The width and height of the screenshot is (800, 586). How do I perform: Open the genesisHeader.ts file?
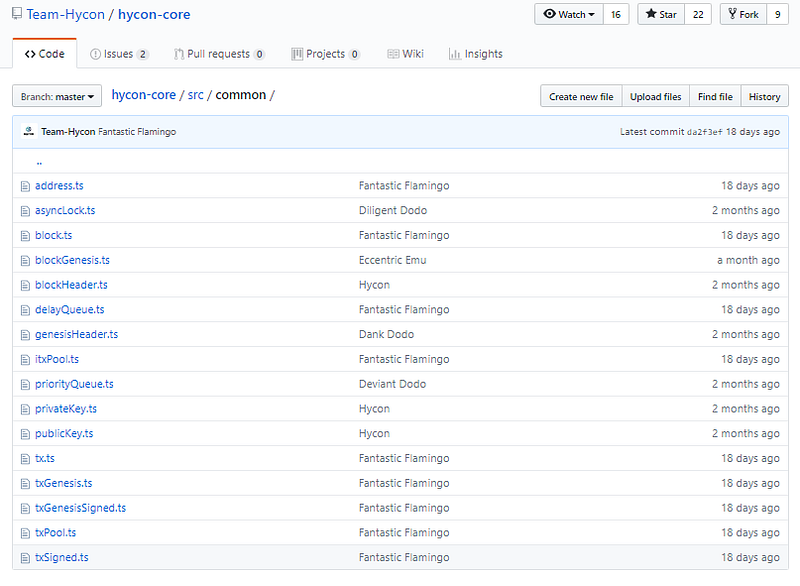click(x=77, y=334)
